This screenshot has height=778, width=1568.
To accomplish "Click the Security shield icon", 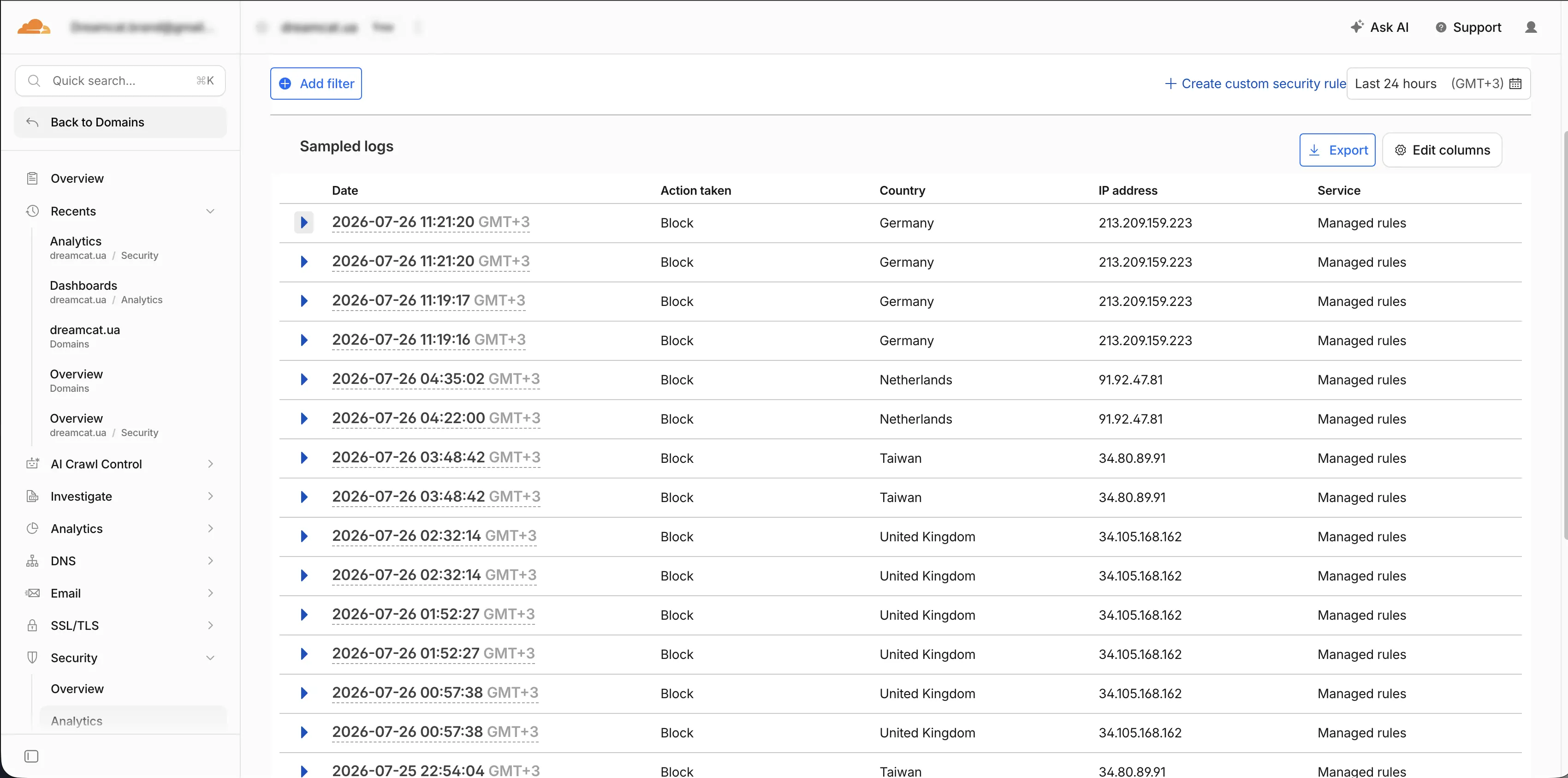I will (x=32, y=658).
